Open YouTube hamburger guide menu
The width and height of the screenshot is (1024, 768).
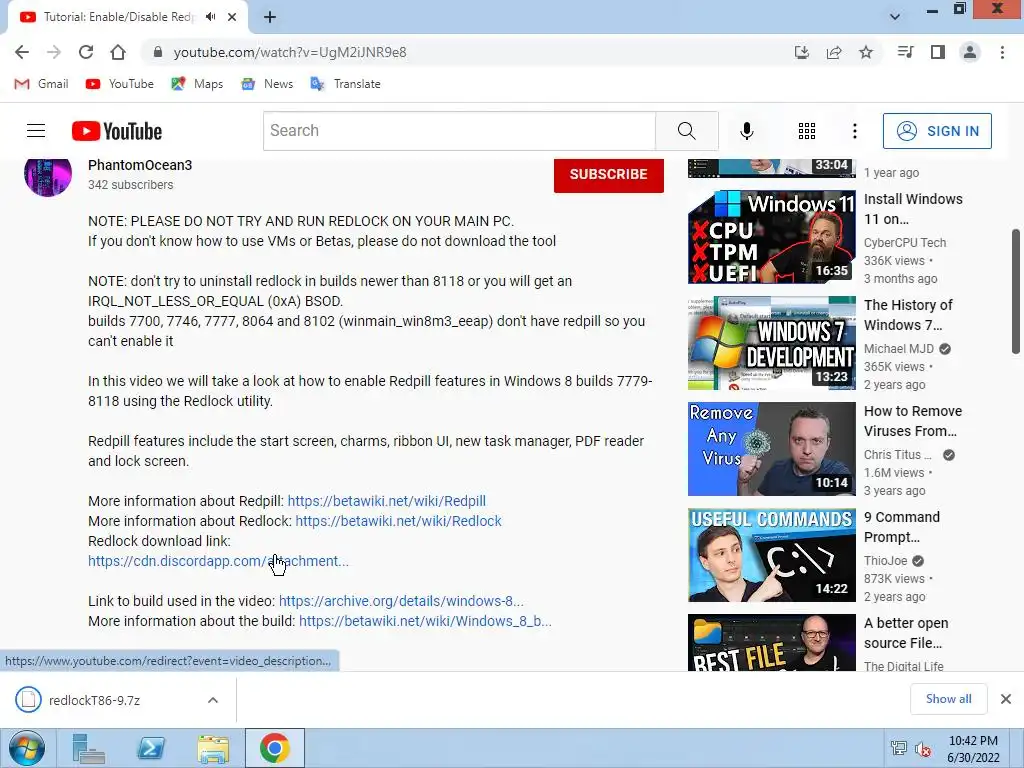(x=36, y=131)
